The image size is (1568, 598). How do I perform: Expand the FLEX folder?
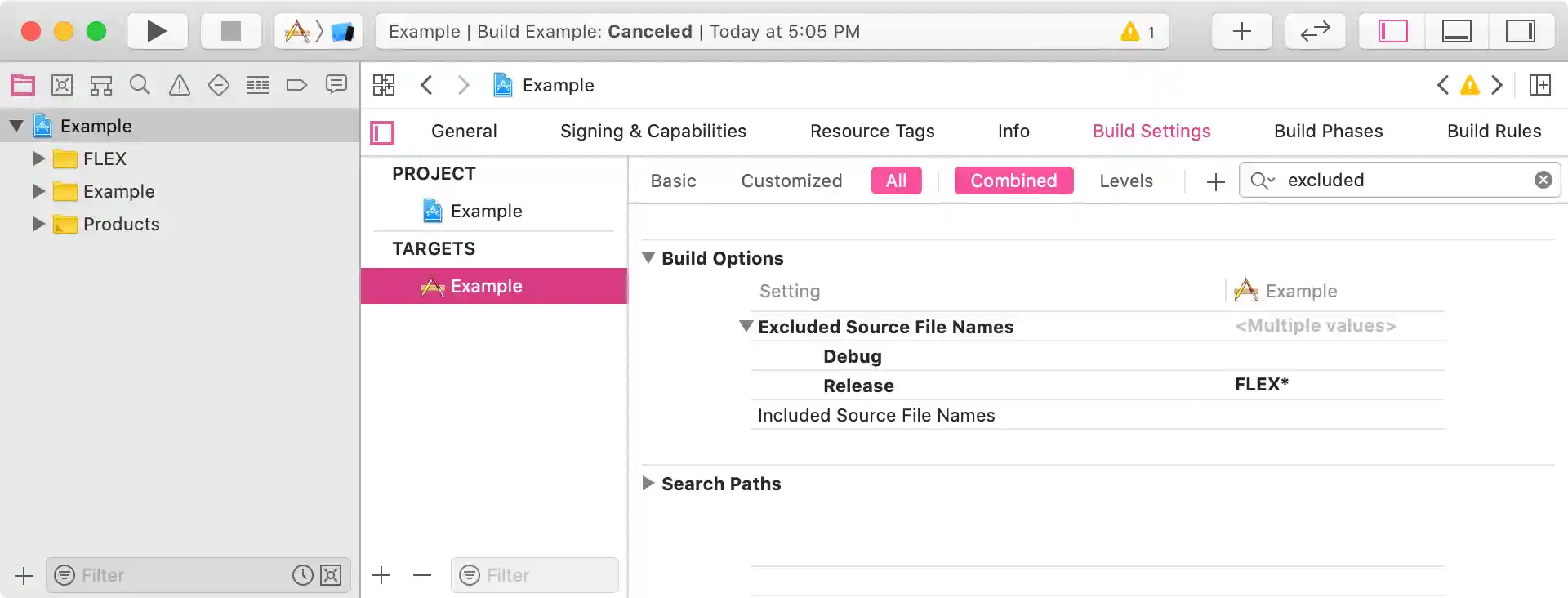click(x=38, y=158)
